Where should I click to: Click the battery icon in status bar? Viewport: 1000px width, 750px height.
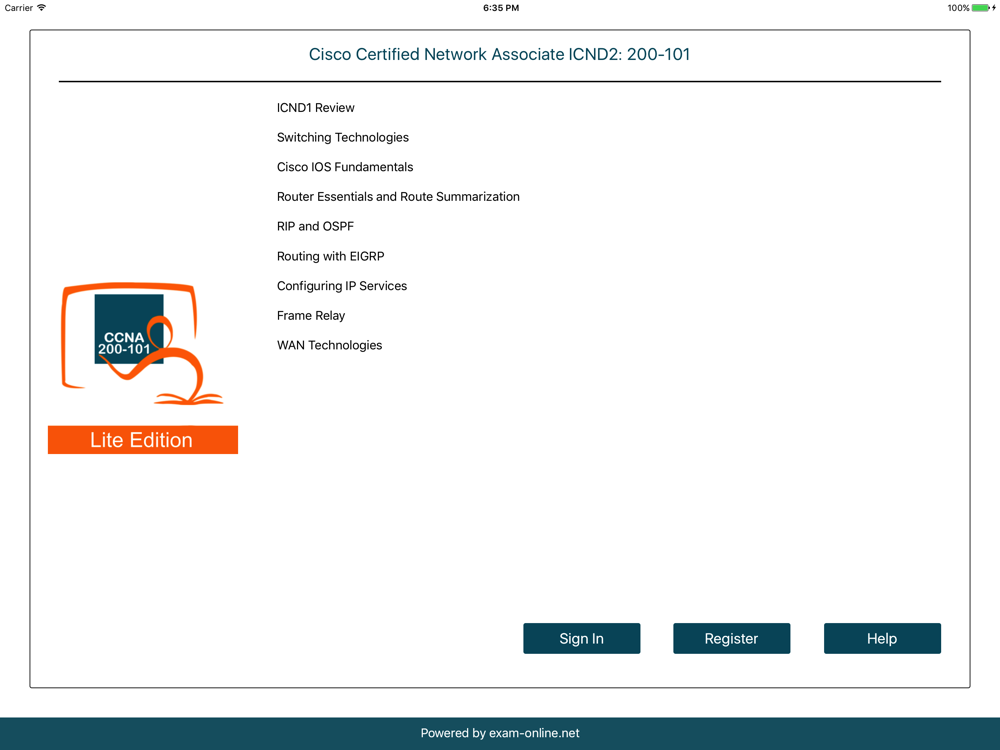coord(980,8)
